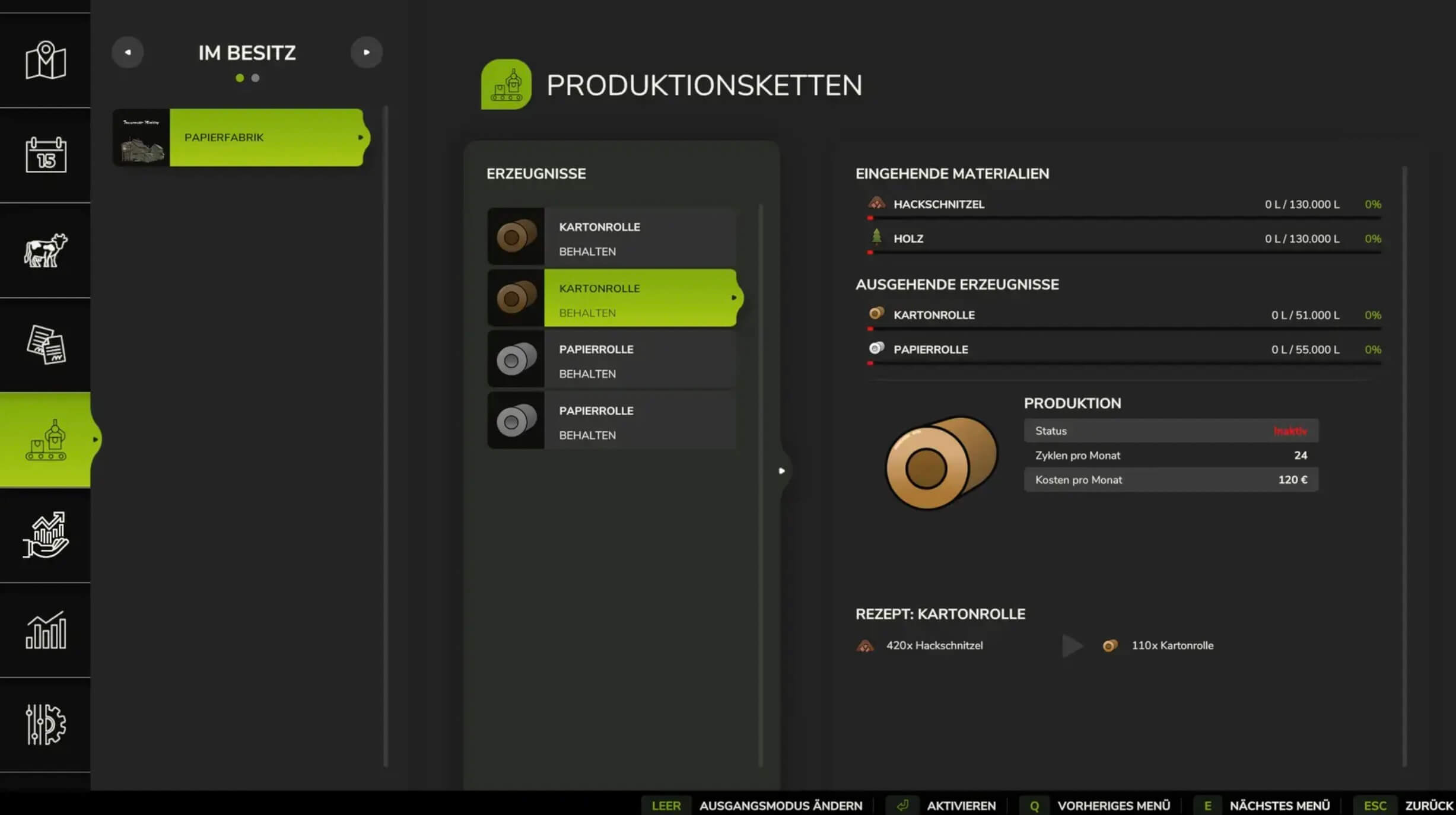
Task: Go to previous ownership category arrow
Action: (x=128, y=52)
